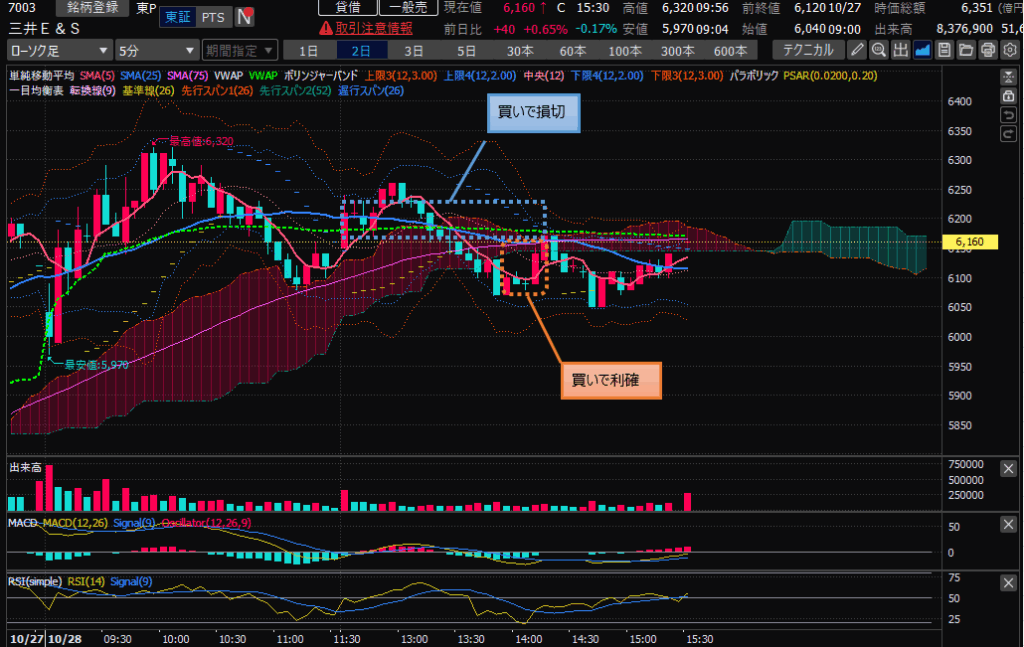Close the MACD indicator panel
The width and height of the screenshot is (1024, 647).
point(1009,524)
